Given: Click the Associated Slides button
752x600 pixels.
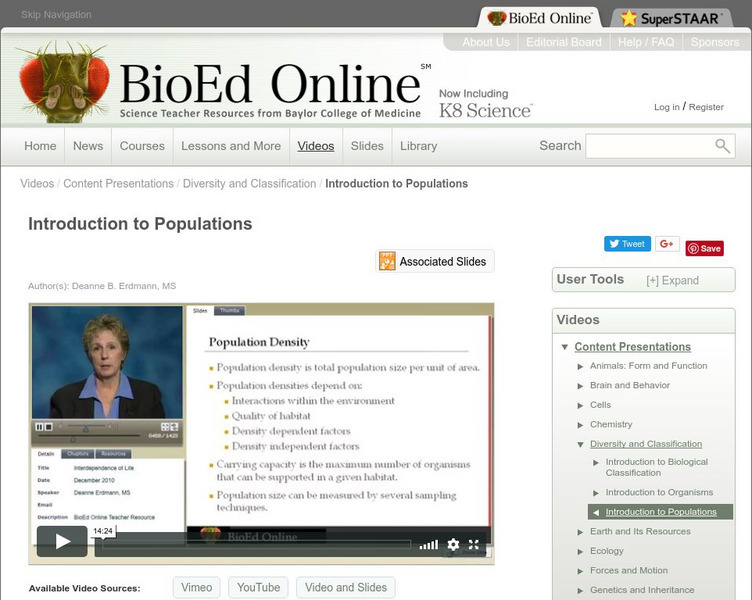Looking at the screenshot, I should tap(435, 261).
